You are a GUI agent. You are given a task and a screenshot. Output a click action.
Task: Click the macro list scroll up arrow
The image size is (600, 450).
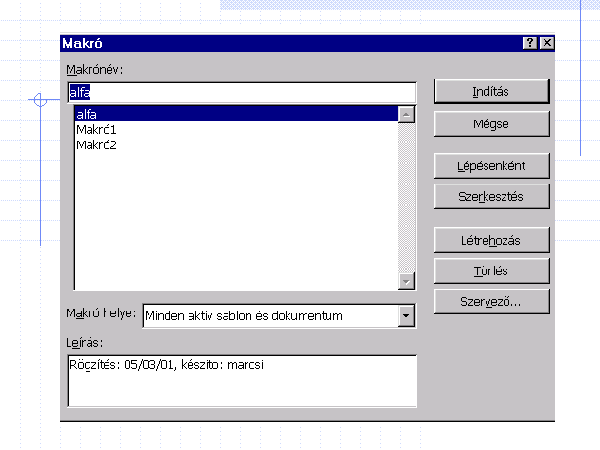point(406,114)
